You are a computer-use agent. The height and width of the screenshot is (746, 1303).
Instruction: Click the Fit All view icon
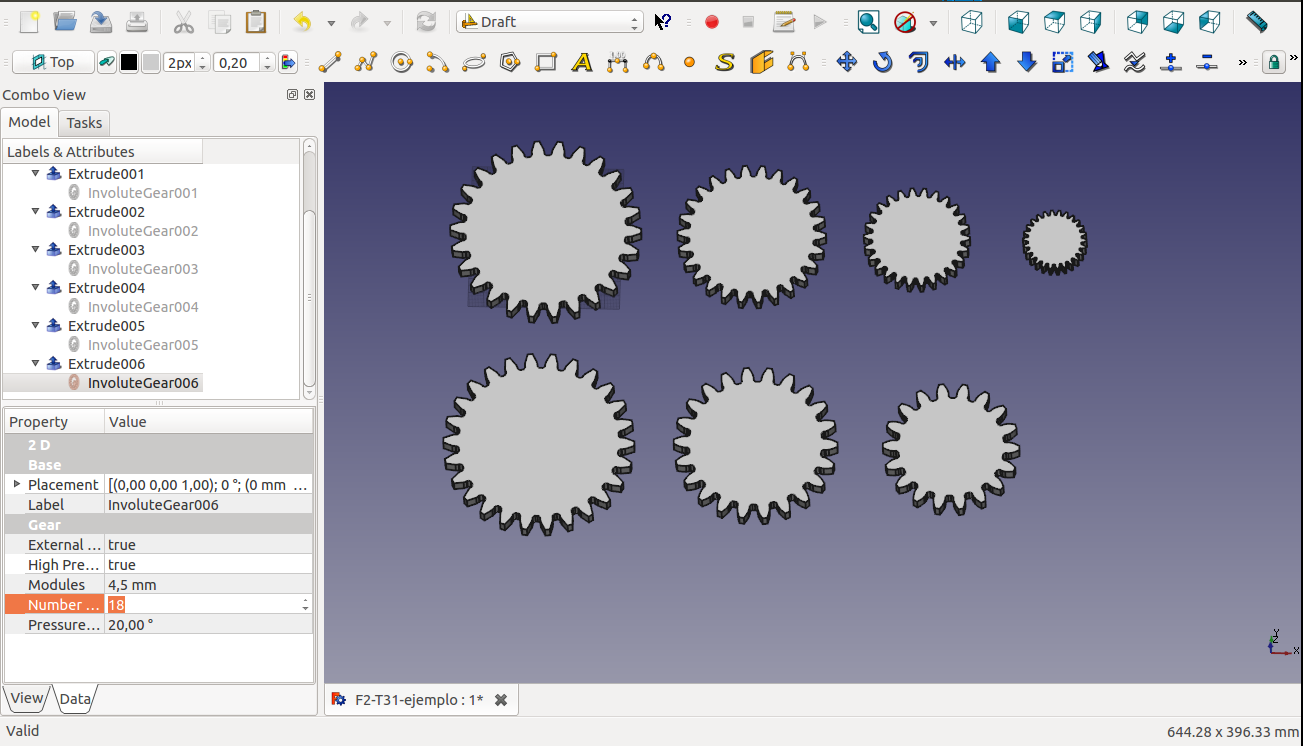click(x=868, y=22)
